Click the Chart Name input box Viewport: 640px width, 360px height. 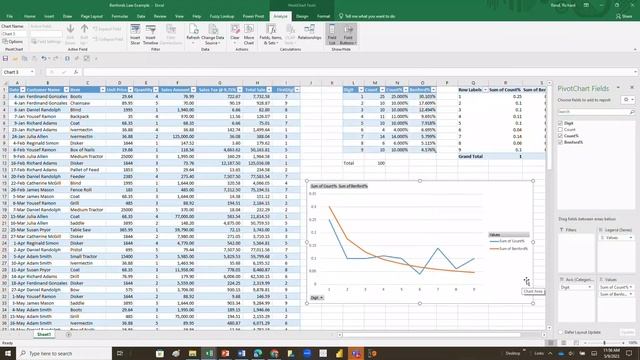click(x=14, y=34)
